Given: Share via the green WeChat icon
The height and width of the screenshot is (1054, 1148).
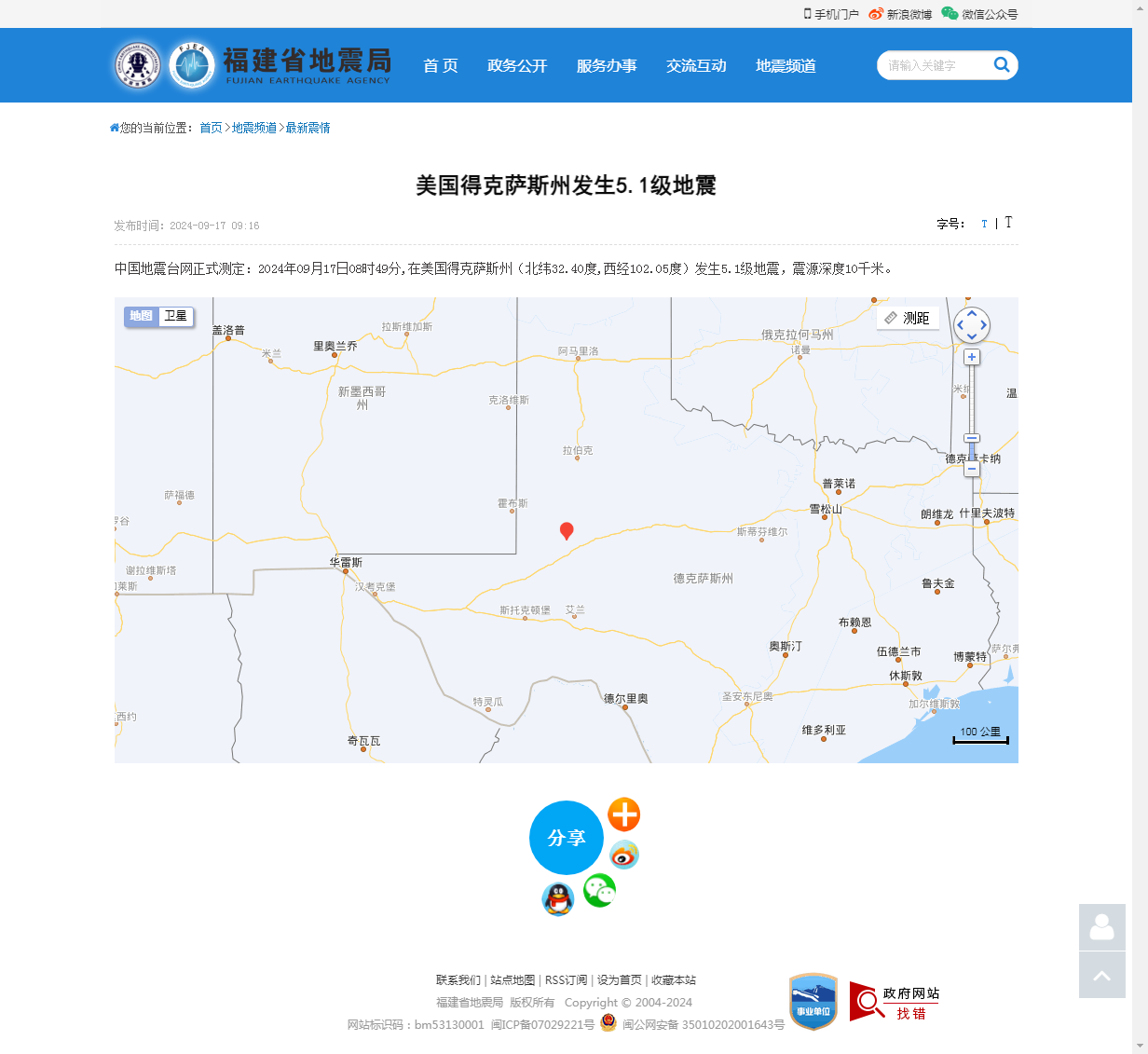Looking at the screenshot, I should 599,891.
